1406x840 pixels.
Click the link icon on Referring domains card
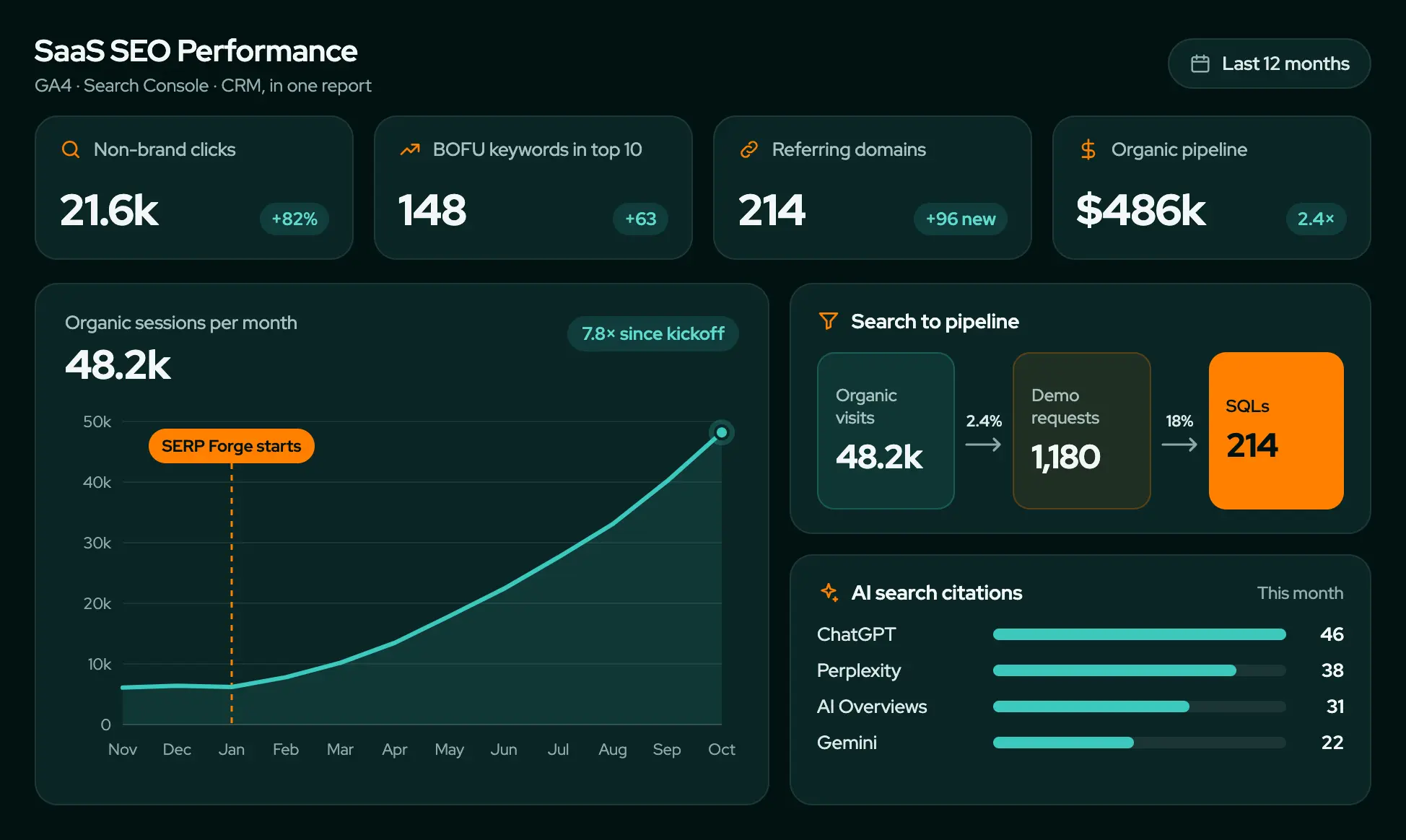(749, 149)
